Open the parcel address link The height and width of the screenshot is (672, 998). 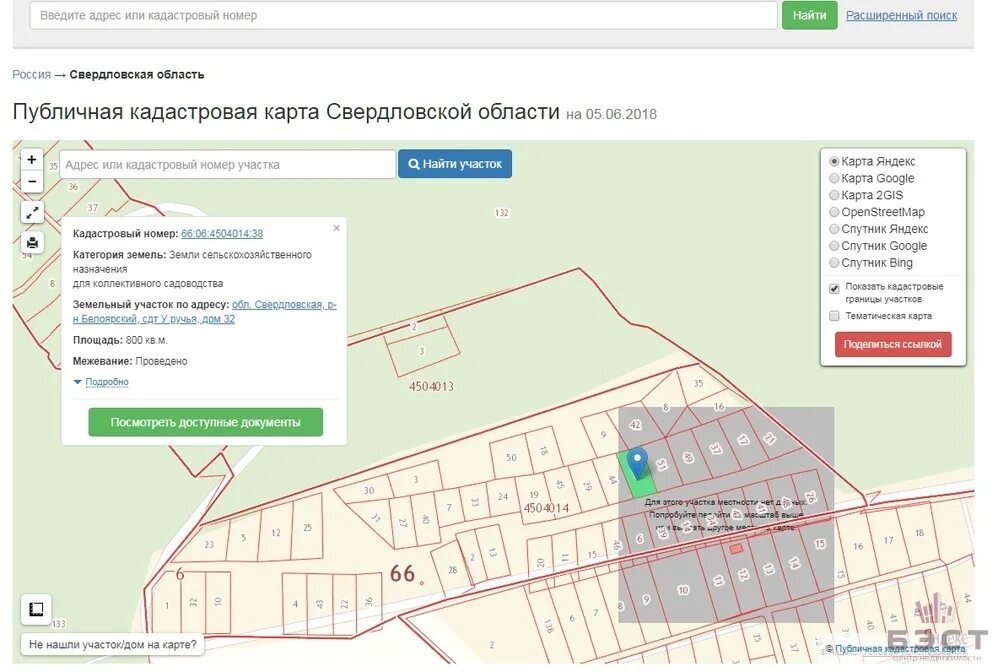tap(204, 312)
